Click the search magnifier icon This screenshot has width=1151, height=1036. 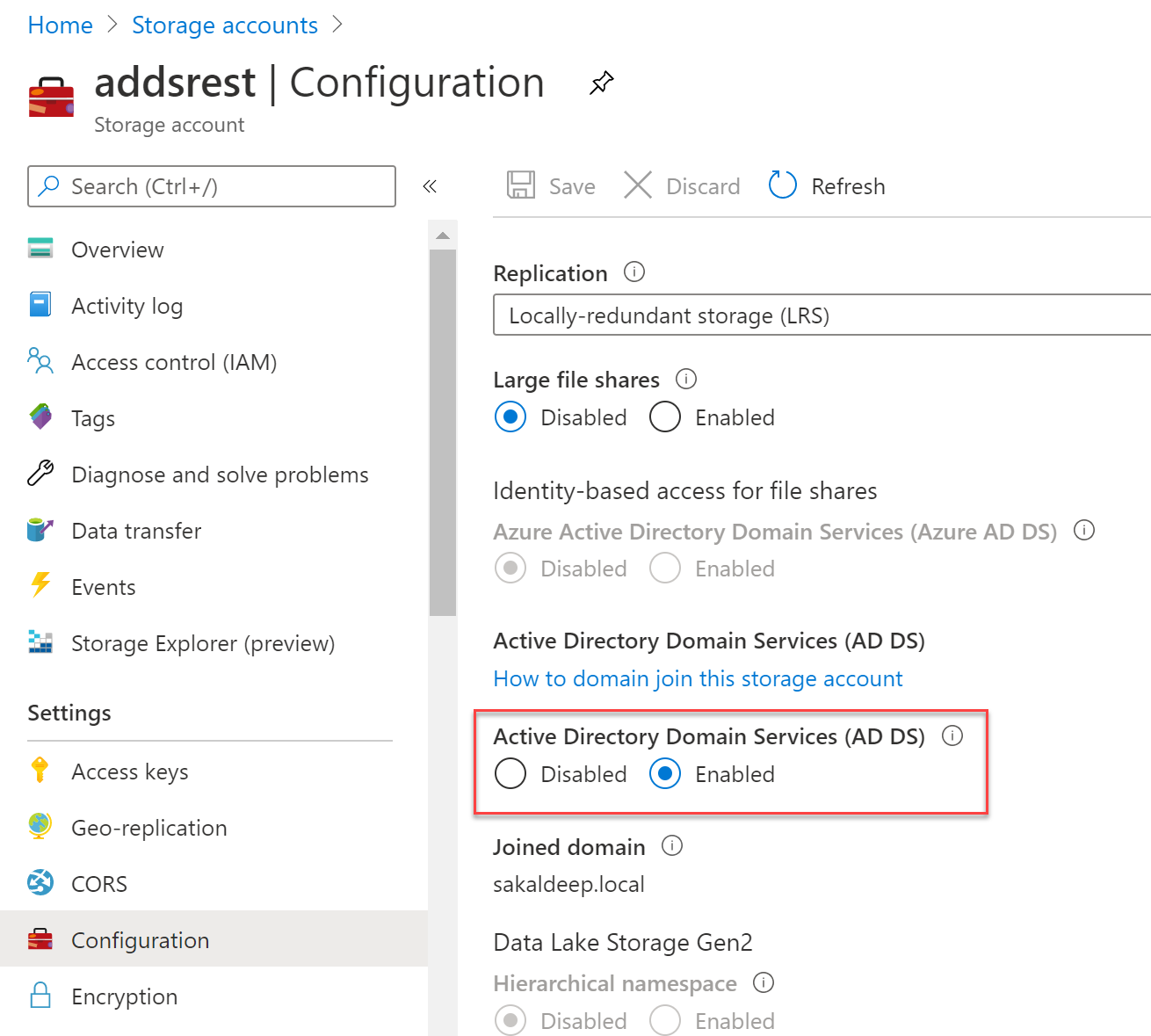(x=49, y=185)
